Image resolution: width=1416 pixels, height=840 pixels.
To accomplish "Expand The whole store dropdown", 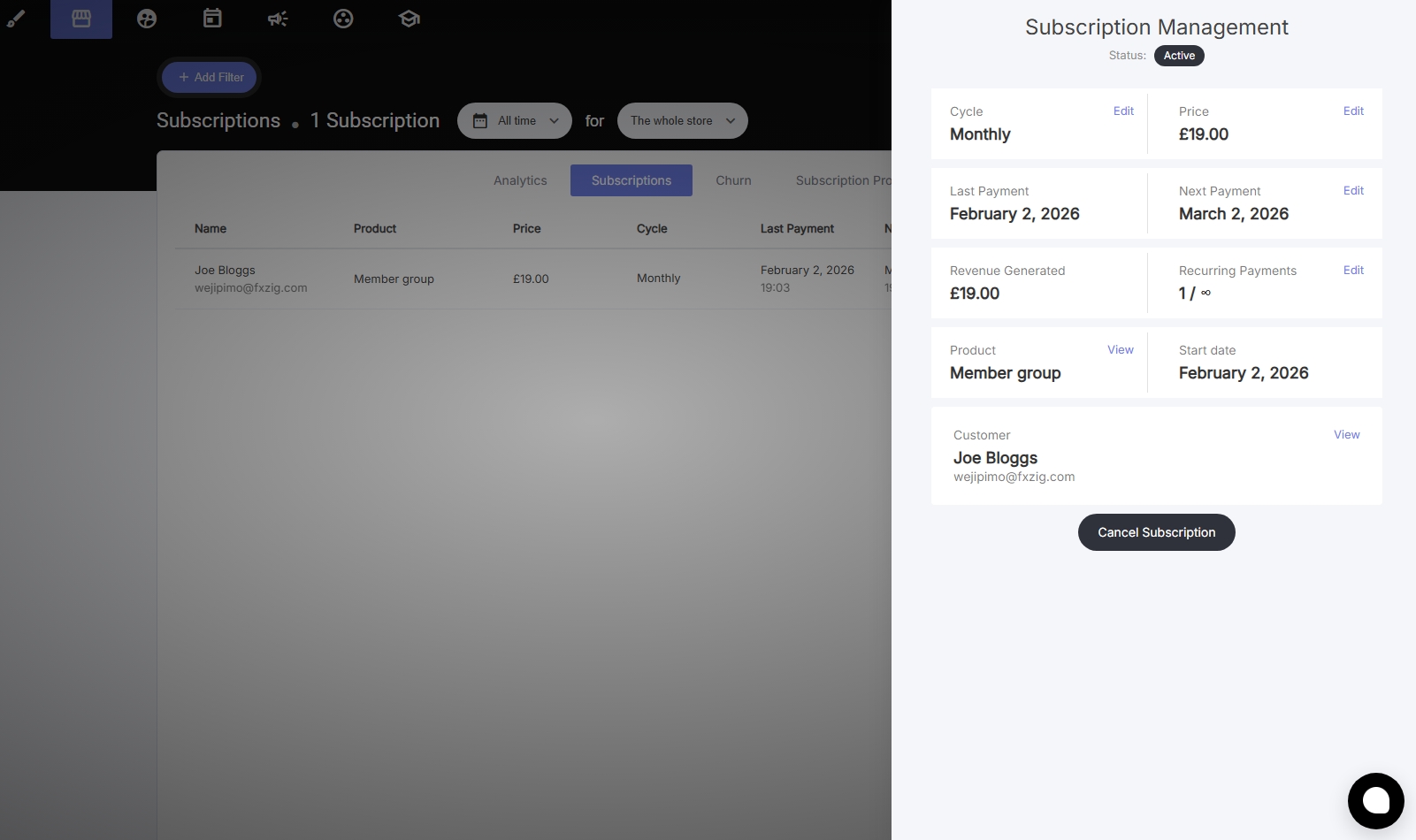I will [x=682, y=121].
